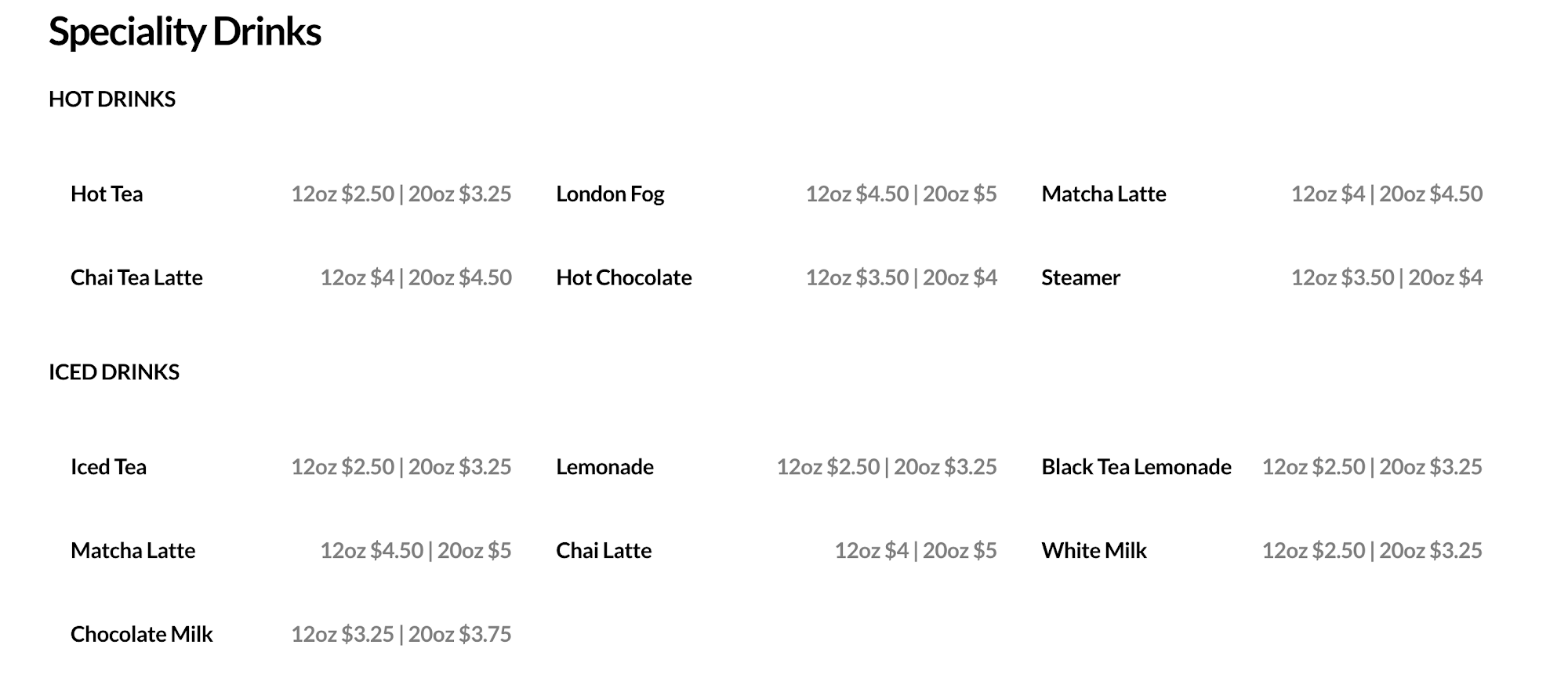Click the Chocolate Milk price $3.25 | $3.75

[x=401, y=635]
